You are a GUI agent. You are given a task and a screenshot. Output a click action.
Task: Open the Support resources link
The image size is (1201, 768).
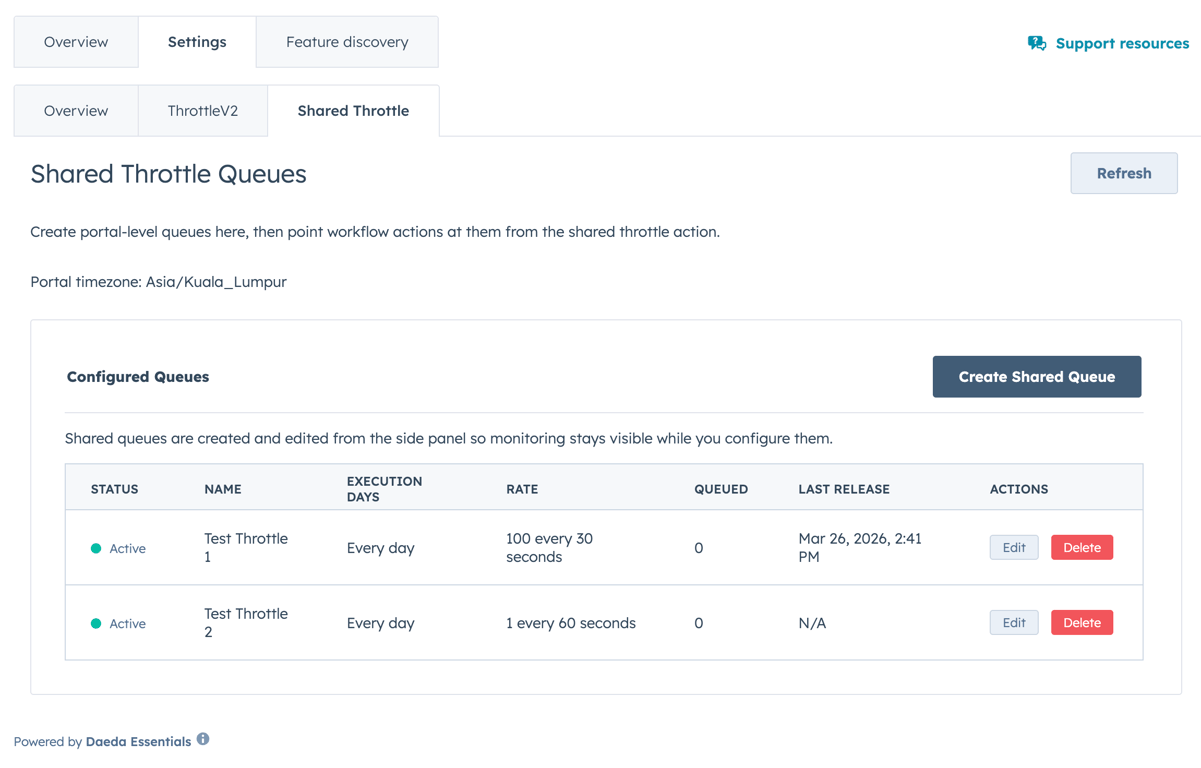[1118, 43]
